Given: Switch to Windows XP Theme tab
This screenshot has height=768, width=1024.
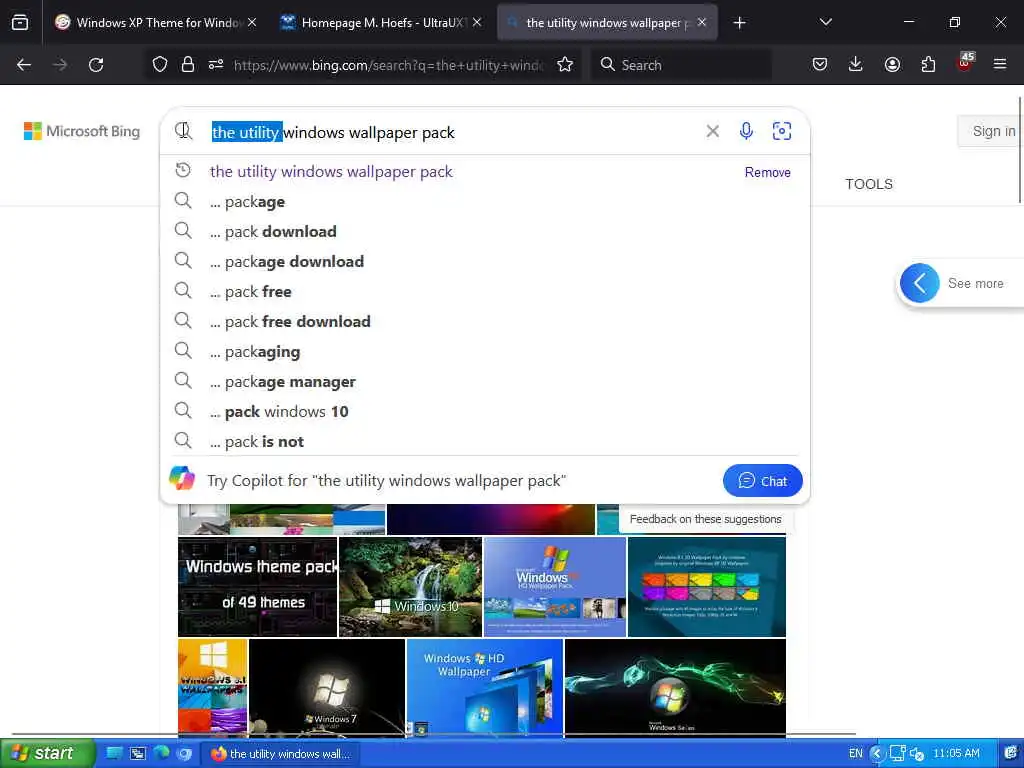Looking at the screenshot, I should (148, 23).
